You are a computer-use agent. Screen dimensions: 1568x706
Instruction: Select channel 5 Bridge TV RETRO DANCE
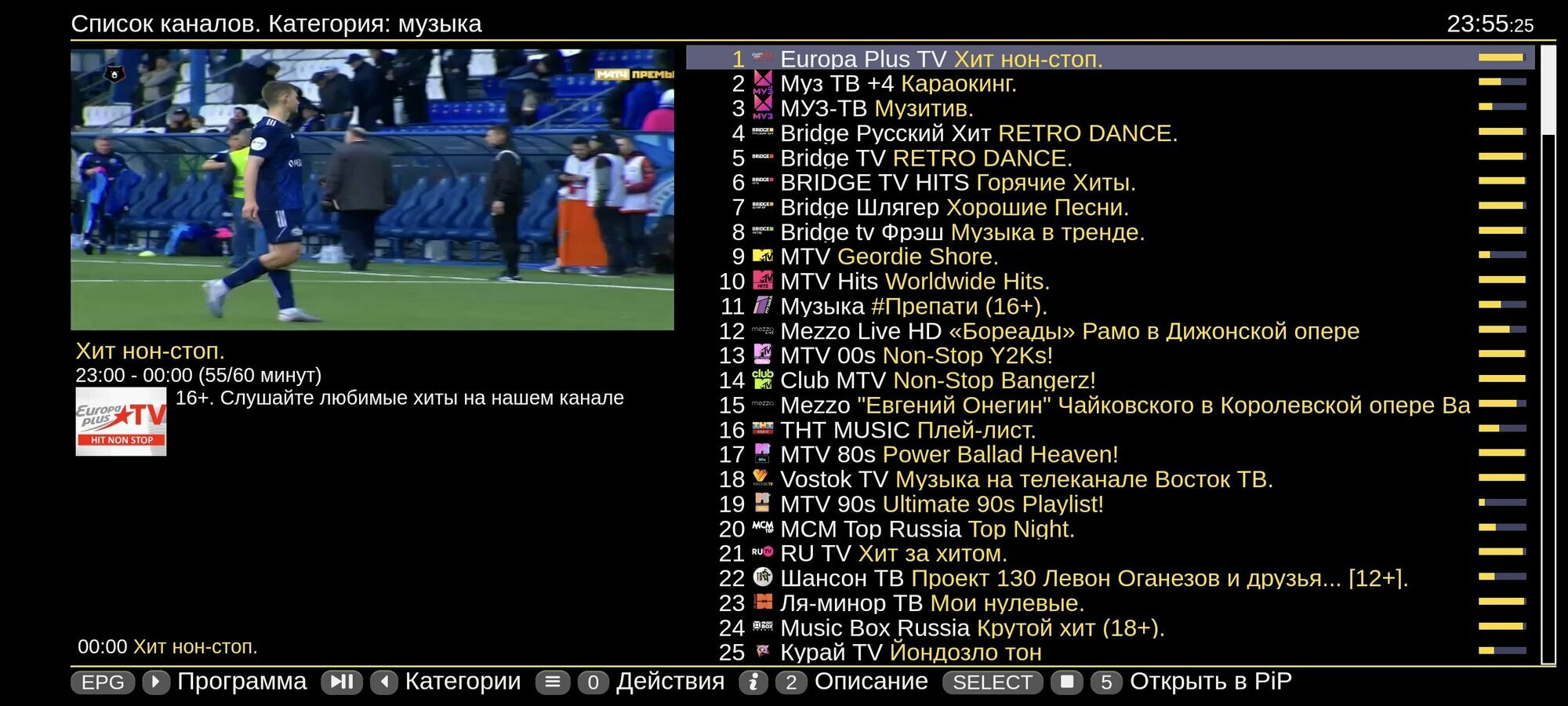1109,158
